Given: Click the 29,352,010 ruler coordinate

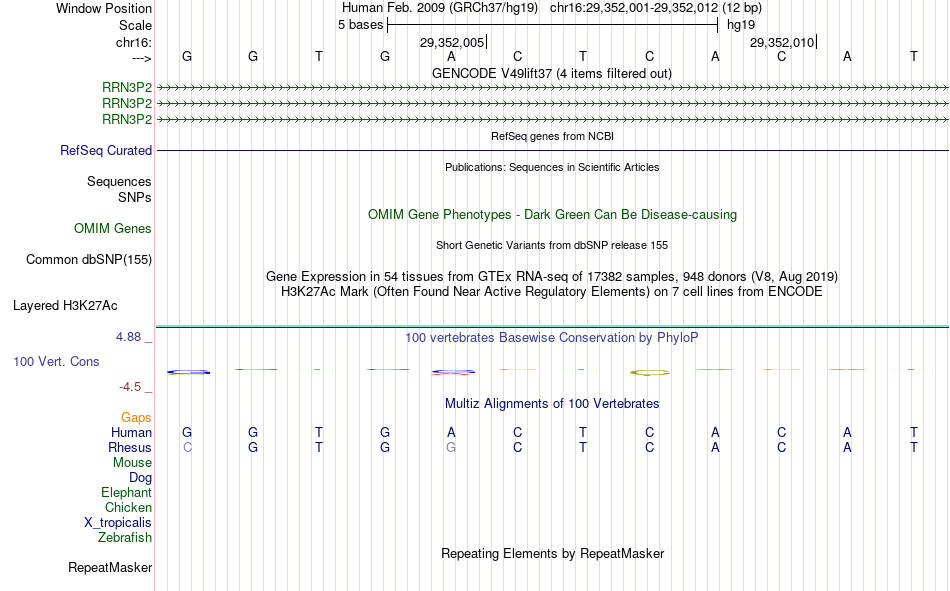Looking at the screenshot, I should click(782, 42).
